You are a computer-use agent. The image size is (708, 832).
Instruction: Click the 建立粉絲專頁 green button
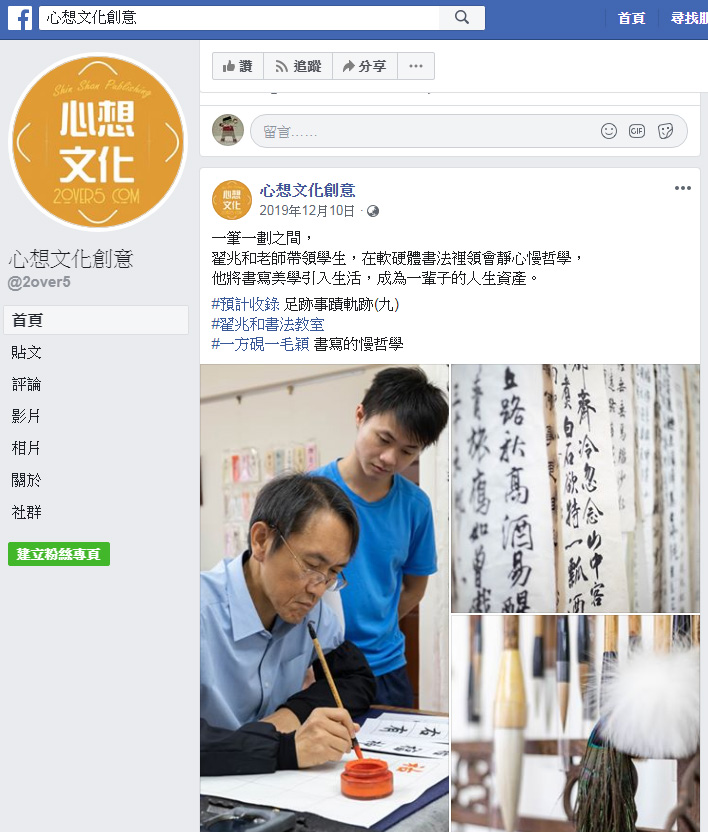click(59, 554)
